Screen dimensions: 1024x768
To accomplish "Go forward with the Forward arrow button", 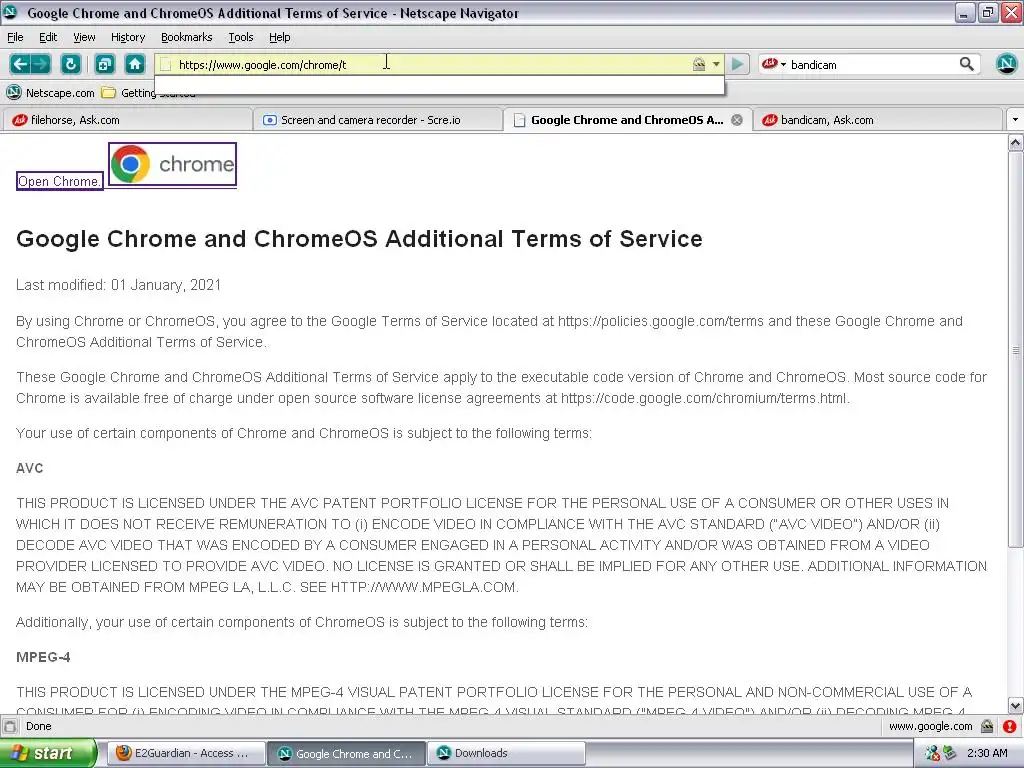I will pos(40,64).
